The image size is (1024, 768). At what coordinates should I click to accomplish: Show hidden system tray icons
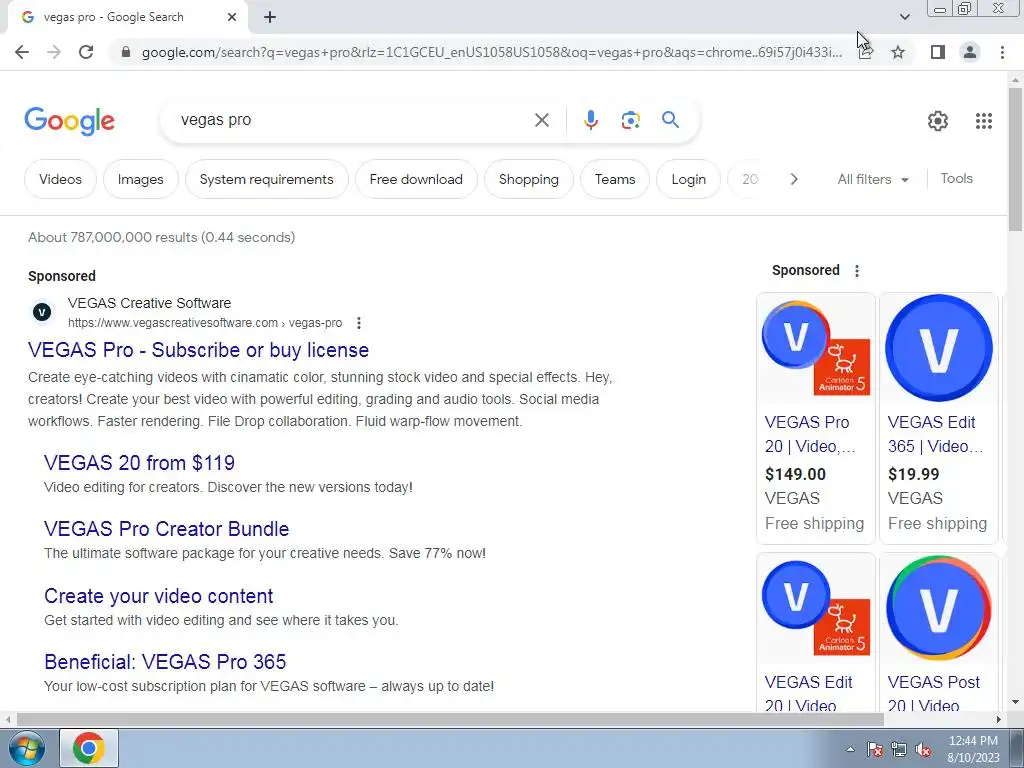pyautogui.click(x=850, y=749)
